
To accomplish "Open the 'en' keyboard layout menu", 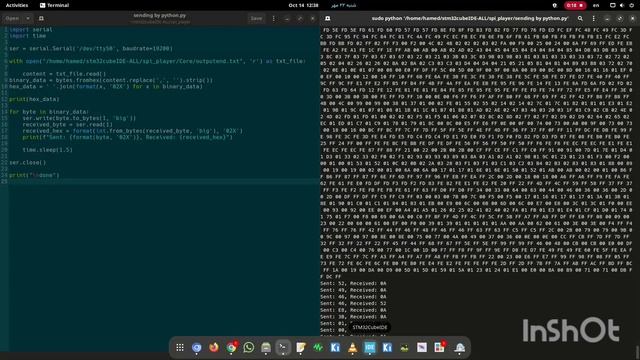I will pos(596,5).
